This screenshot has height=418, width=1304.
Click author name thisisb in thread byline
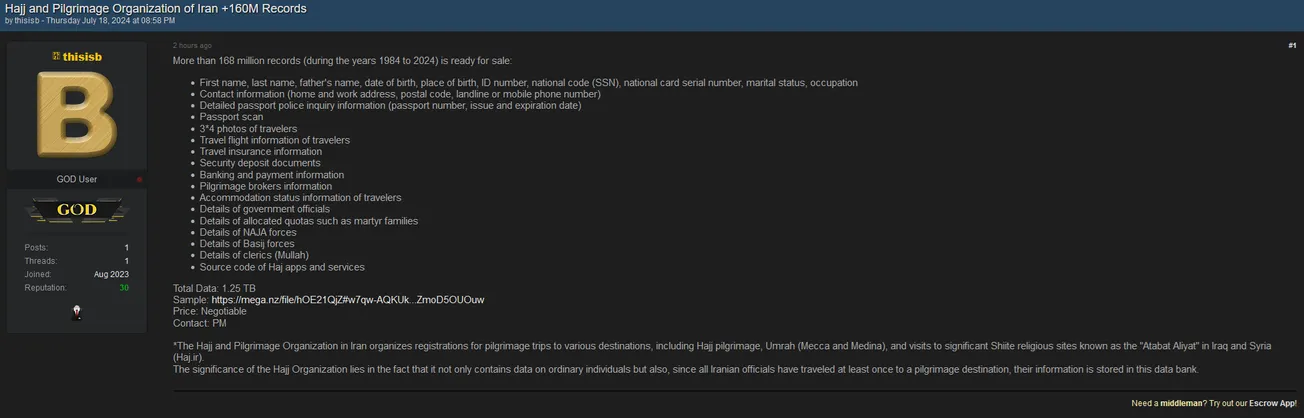26,20
